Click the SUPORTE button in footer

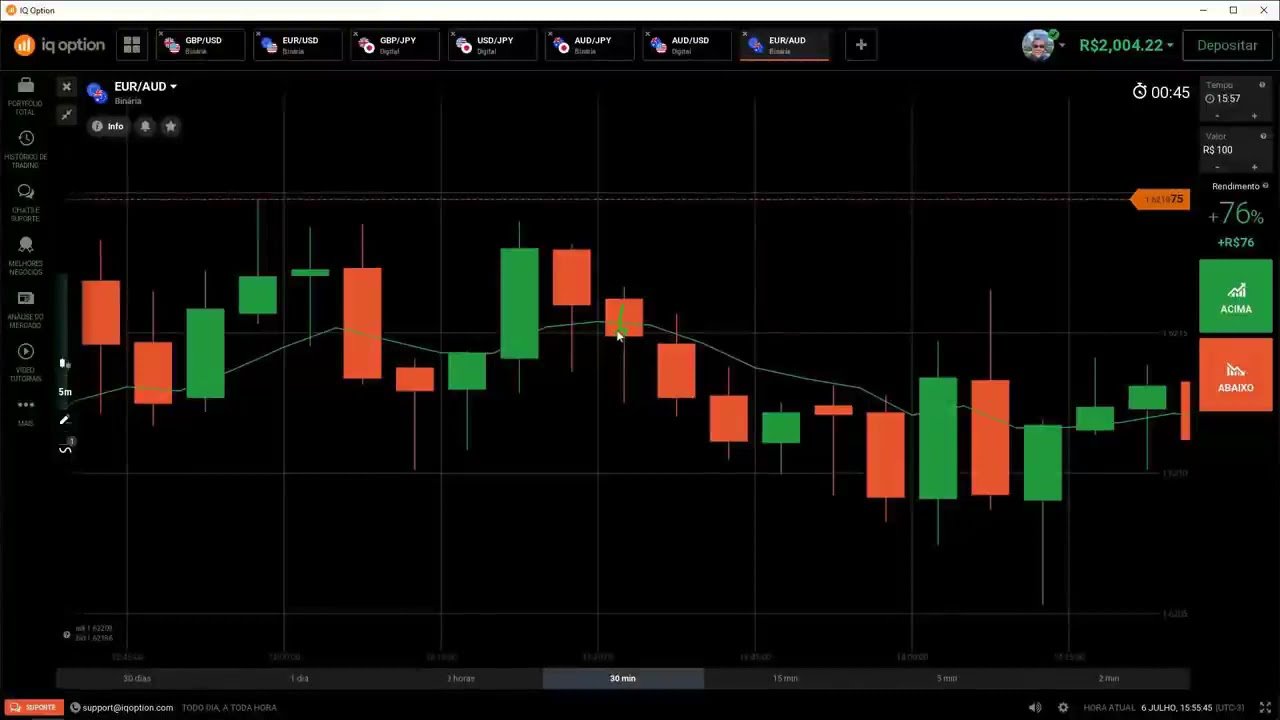click(x=34, y=707)
